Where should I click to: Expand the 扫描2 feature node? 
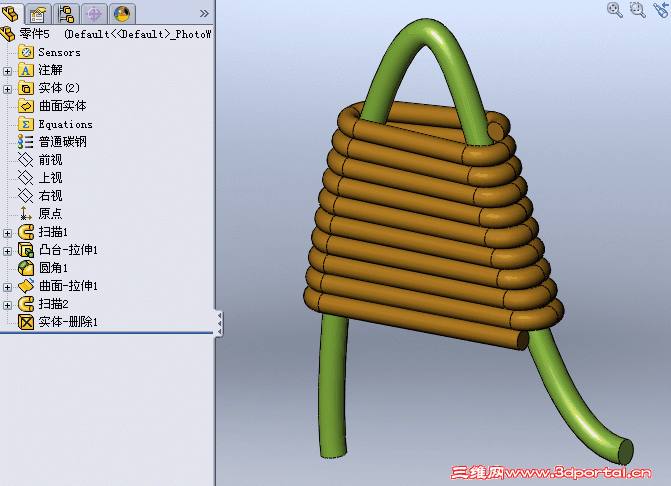7,305
